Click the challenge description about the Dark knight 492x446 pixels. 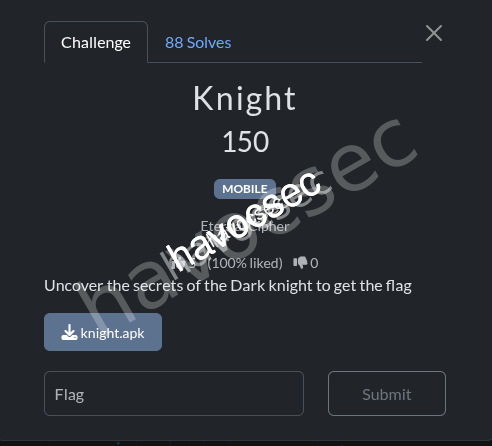[x=228, y=286]
